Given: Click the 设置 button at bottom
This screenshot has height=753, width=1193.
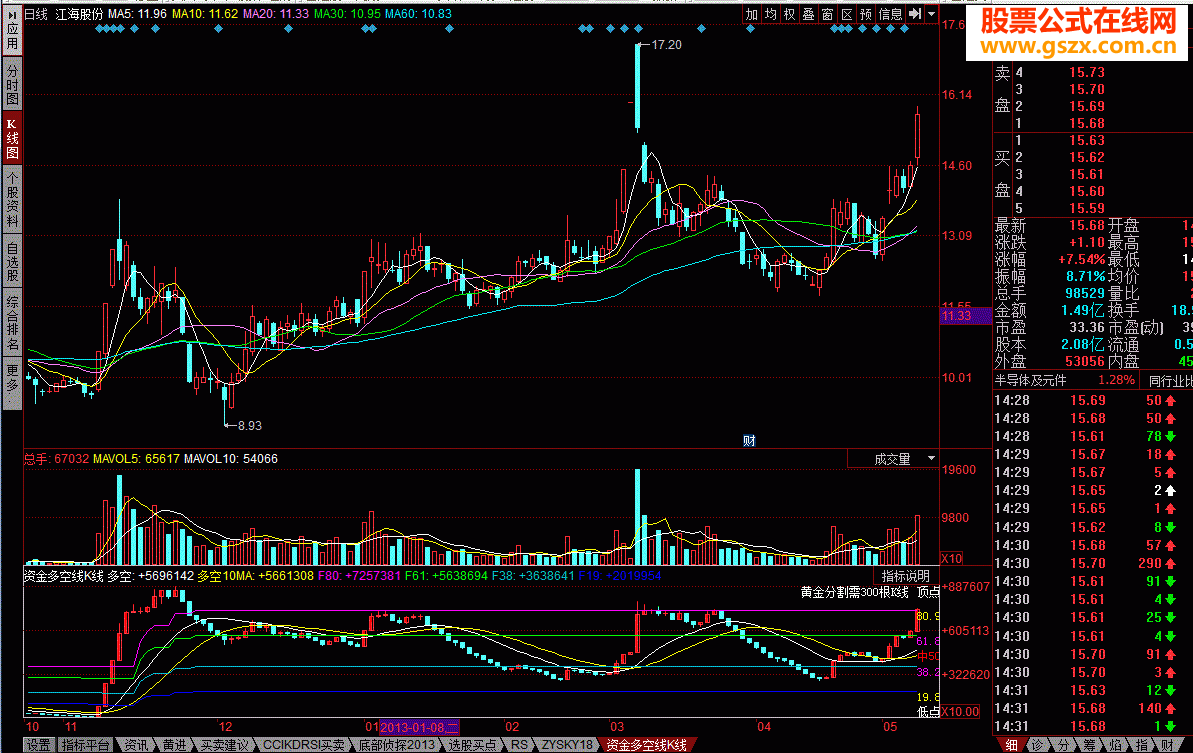Looking at the screenshot, I should [x=39, y=745].
